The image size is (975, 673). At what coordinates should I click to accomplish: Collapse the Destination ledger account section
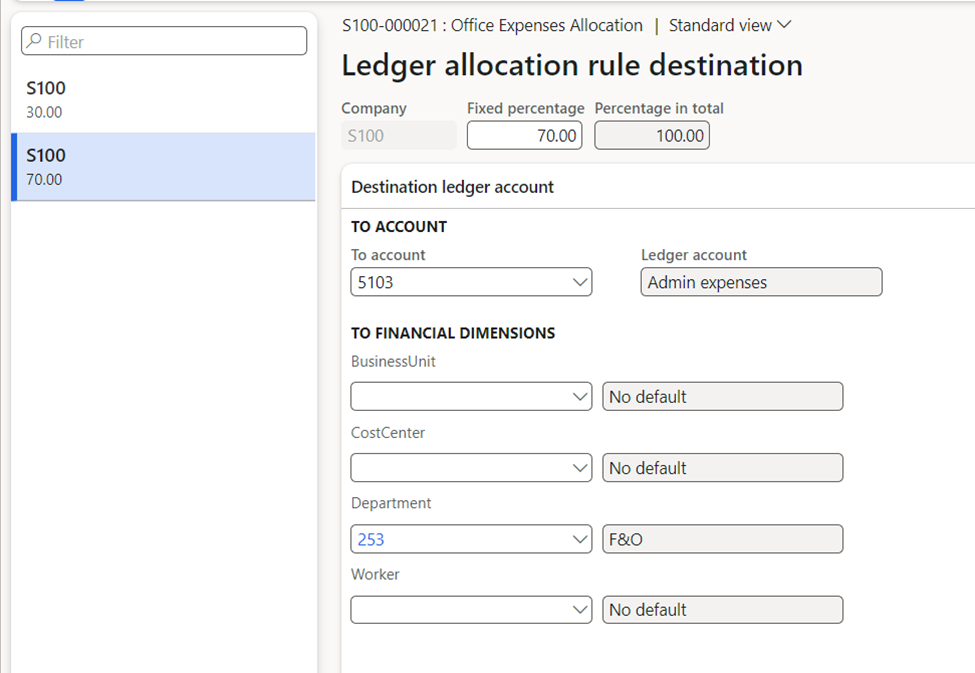click(x=453, y=187)
